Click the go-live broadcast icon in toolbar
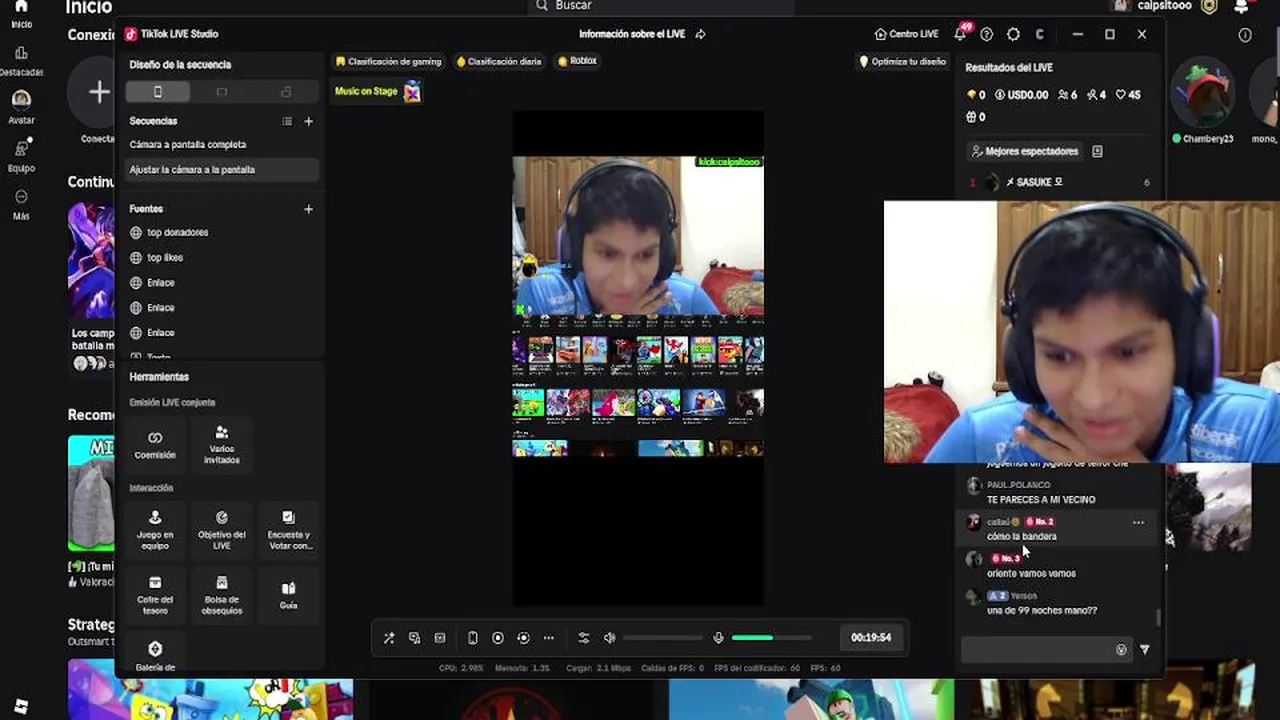The height and width of the screenshot is (720, 1280). point(523,638)
